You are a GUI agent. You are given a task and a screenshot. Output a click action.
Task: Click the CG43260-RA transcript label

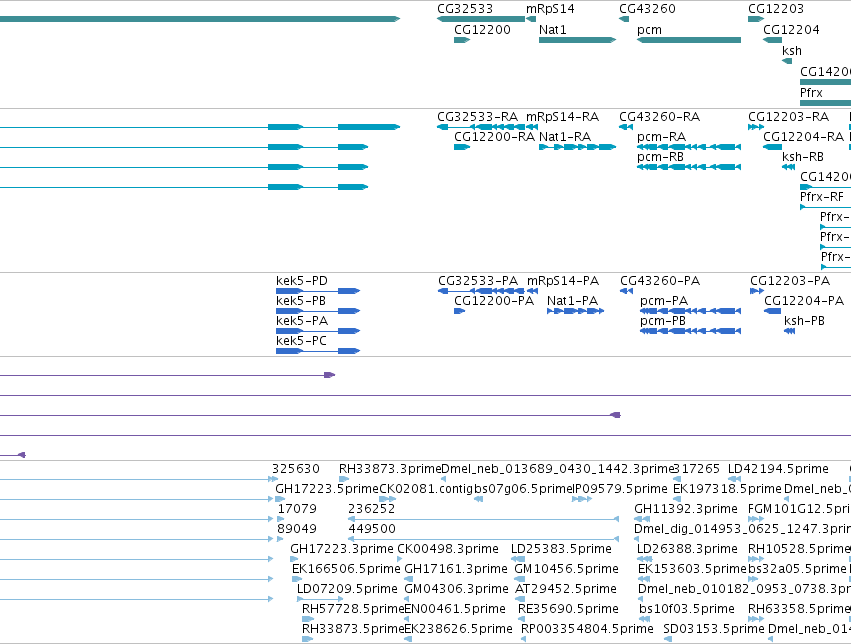click(x=660, y=117)
